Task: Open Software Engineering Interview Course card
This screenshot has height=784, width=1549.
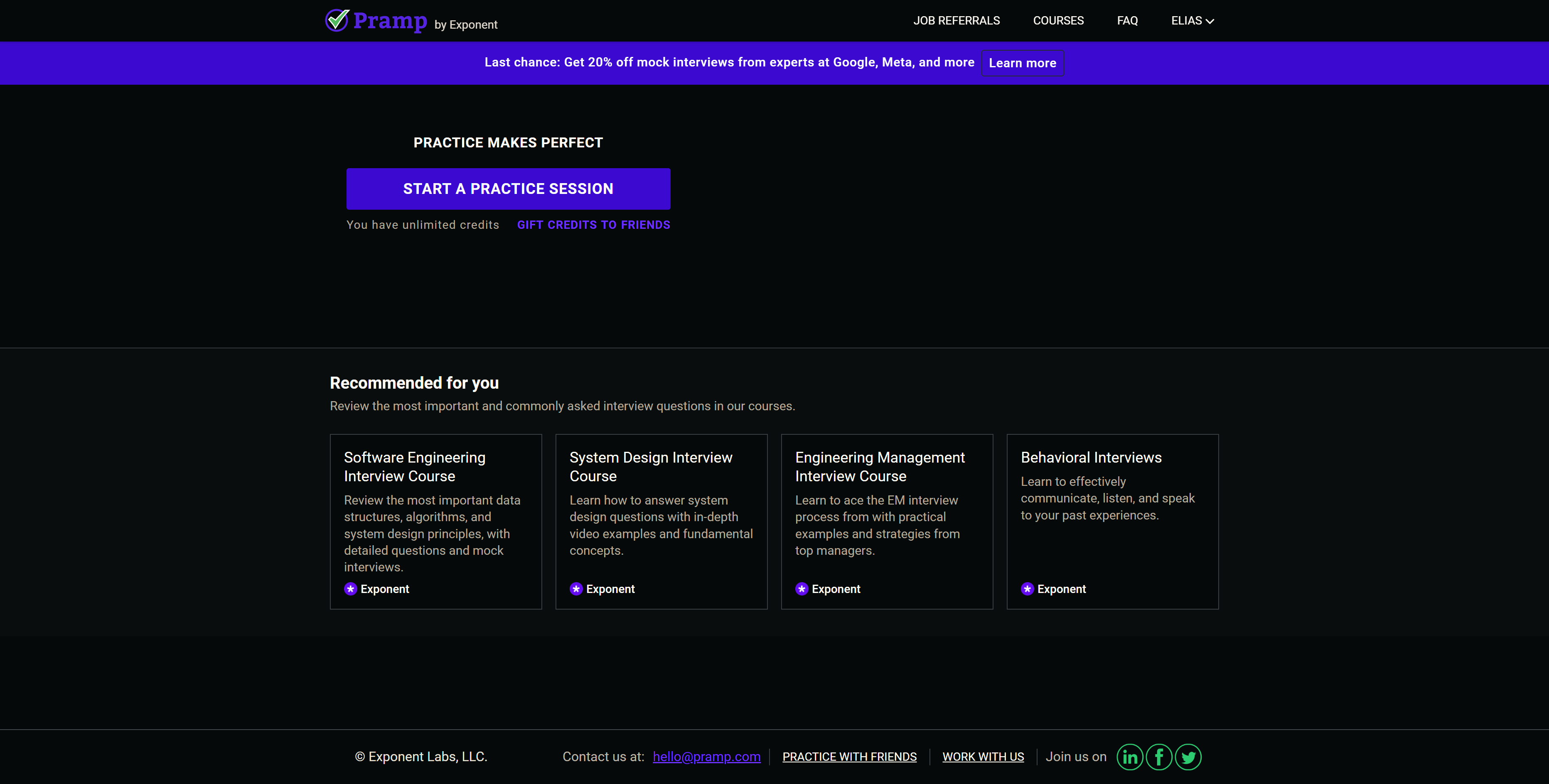Action: 436,522
